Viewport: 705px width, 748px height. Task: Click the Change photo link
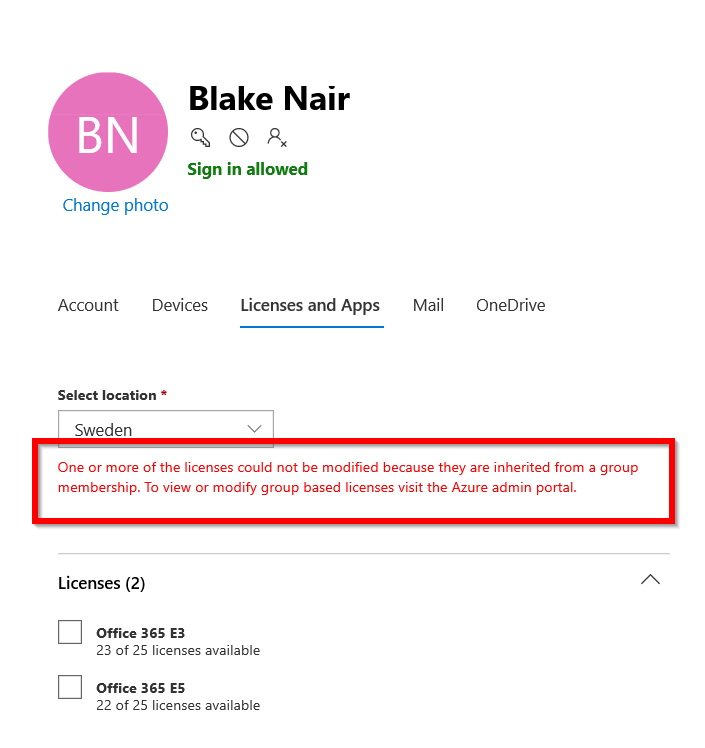coord(115,205)
